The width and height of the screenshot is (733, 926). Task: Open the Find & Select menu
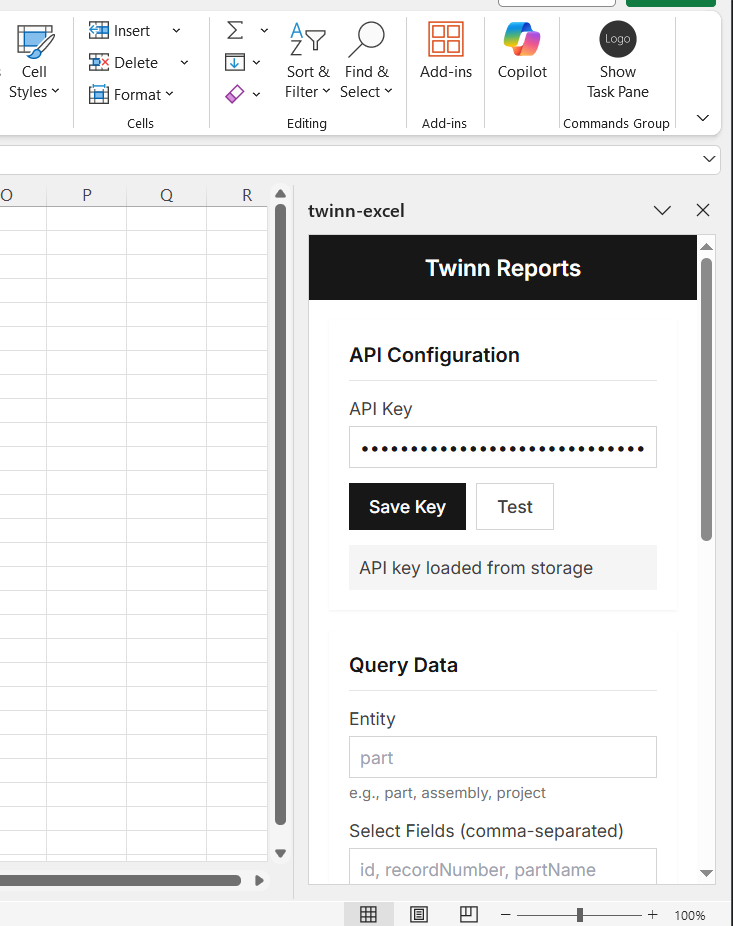[x=366, y=62]
